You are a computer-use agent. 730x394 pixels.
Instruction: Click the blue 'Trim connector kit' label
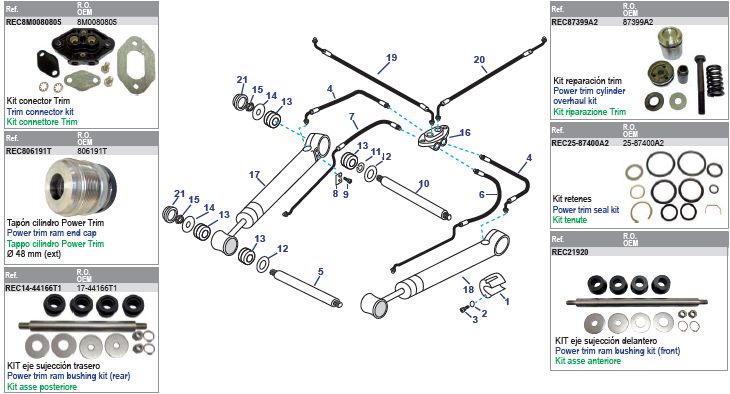pyautogui.click(x=40, y=112)
